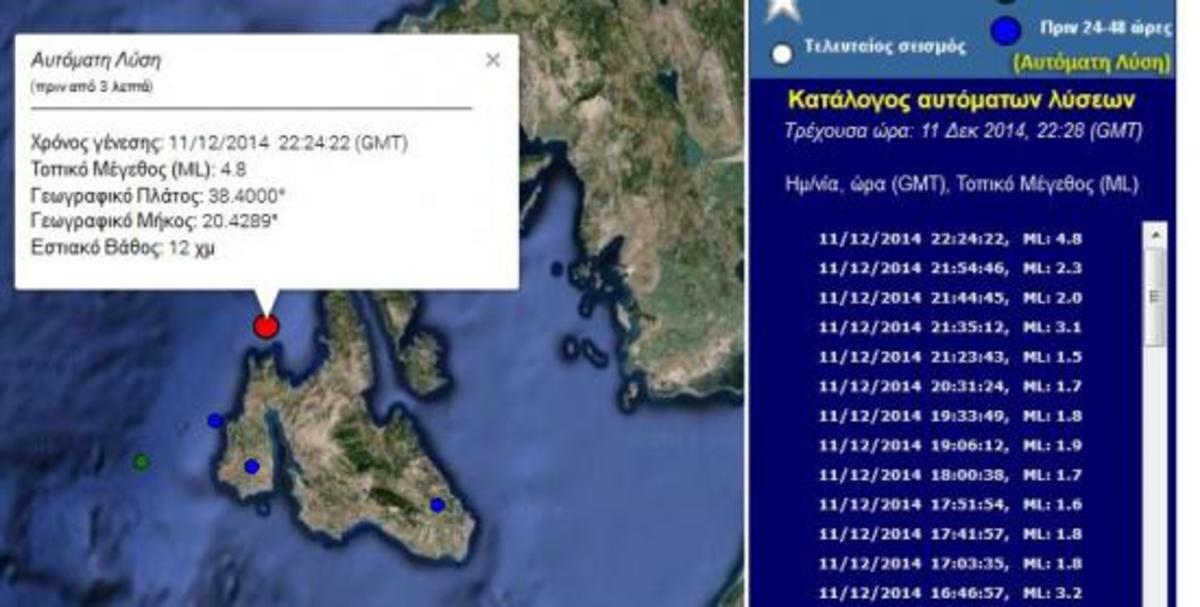Viewport: 1200px width, 607px height.
Task: Click the blue circle beside Πριν 24-48 ώρες
Action: coord(1005,32)
